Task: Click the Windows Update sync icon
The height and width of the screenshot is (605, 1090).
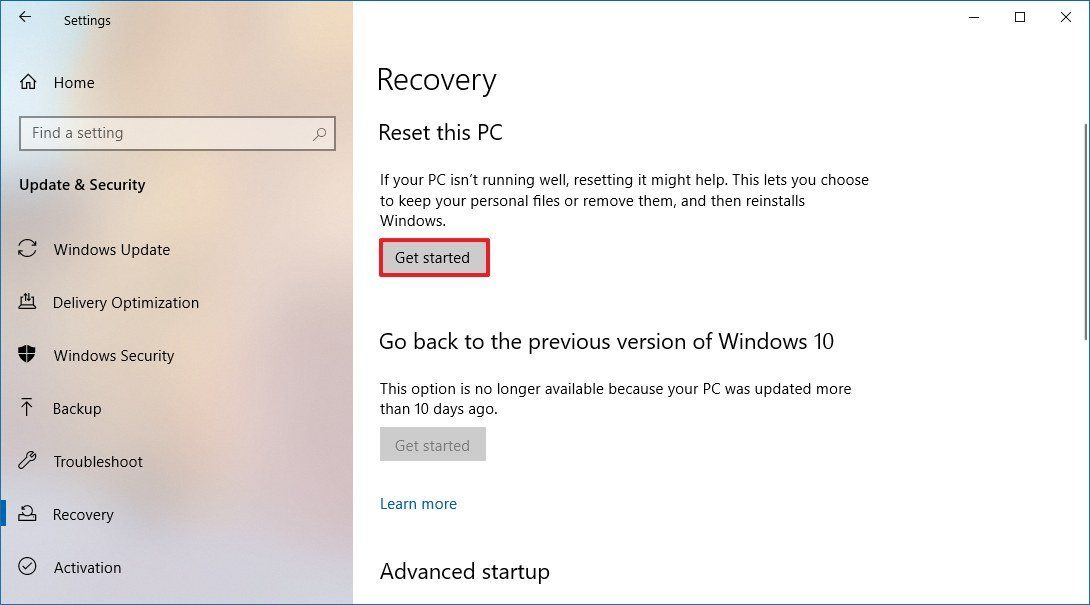Action: 27,250
